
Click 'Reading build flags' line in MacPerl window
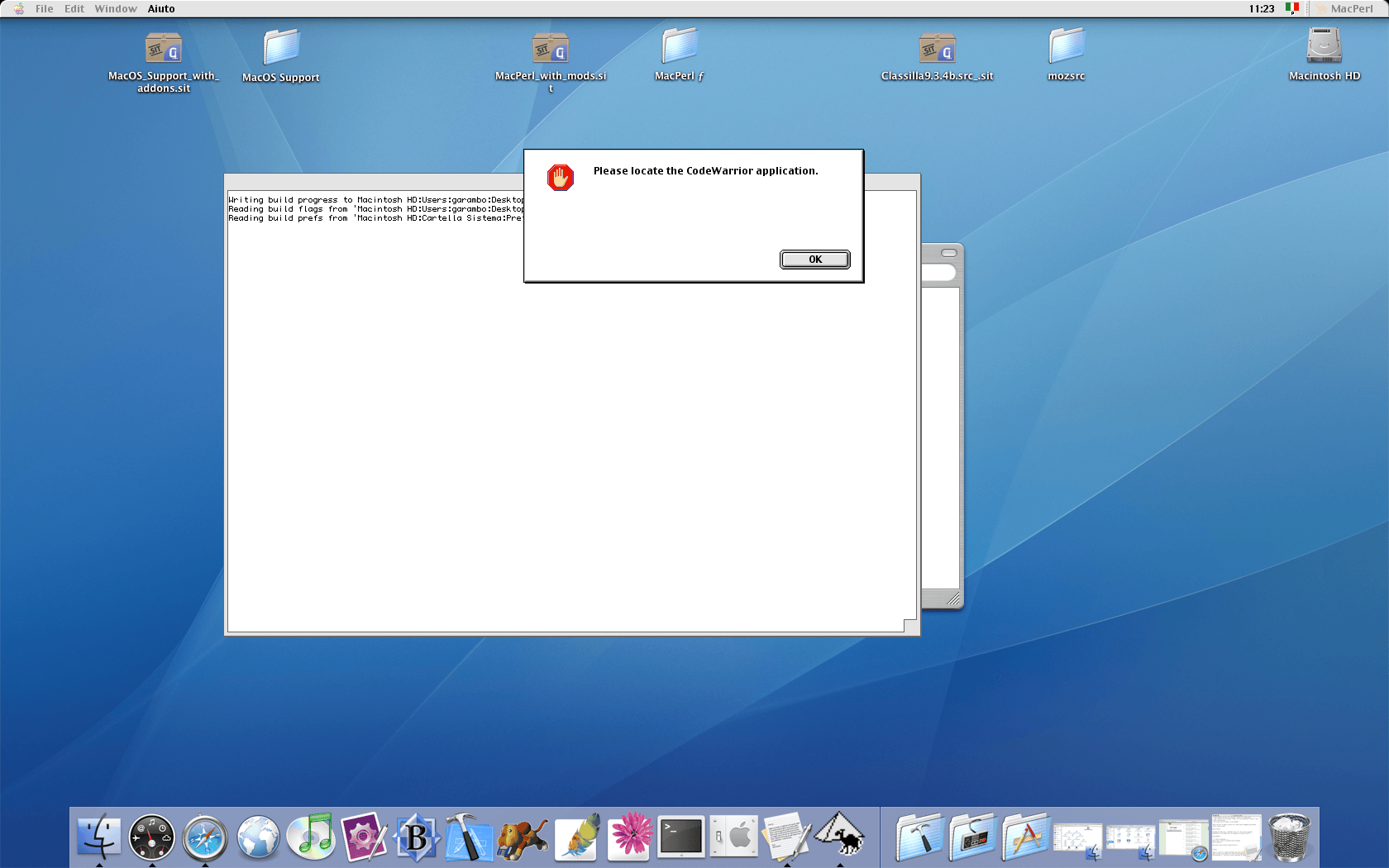coord(376,209)
